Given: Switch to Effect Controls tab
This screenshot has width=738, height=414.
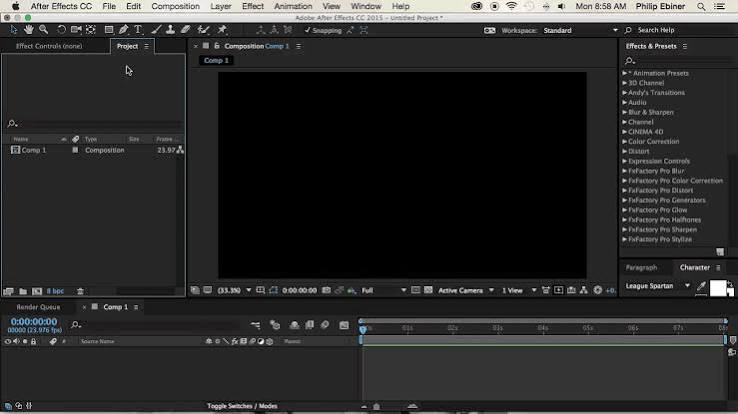Looking at the screenshot, I should click(48, 46).
